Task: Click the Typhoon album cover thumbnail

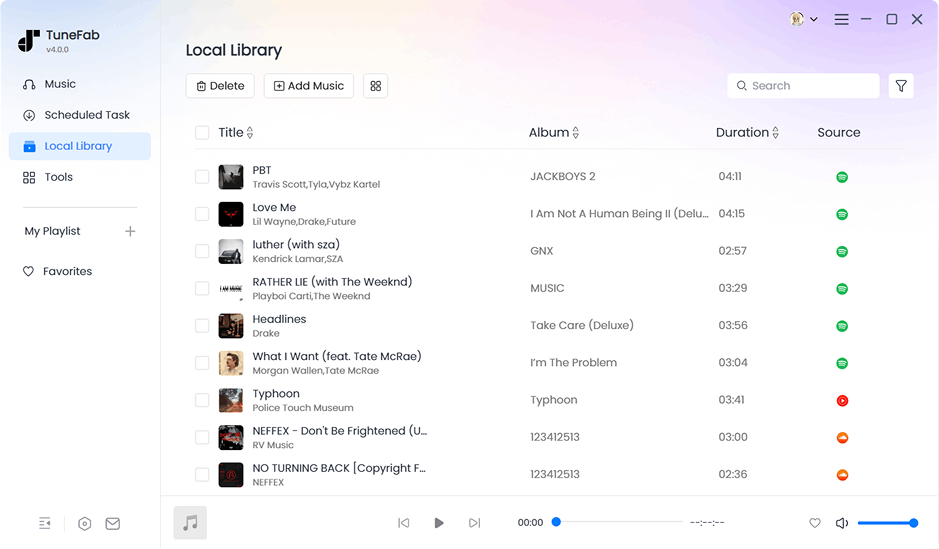Action: point(231,400)
